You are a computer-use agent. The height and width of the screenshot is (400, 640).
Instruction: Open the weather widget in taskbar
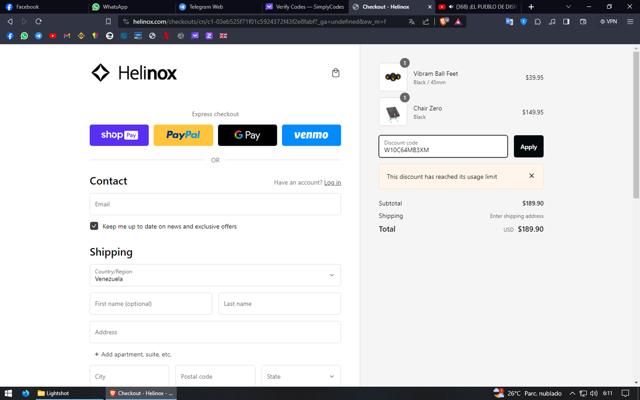pyautogui.click(x=527, y=393)
